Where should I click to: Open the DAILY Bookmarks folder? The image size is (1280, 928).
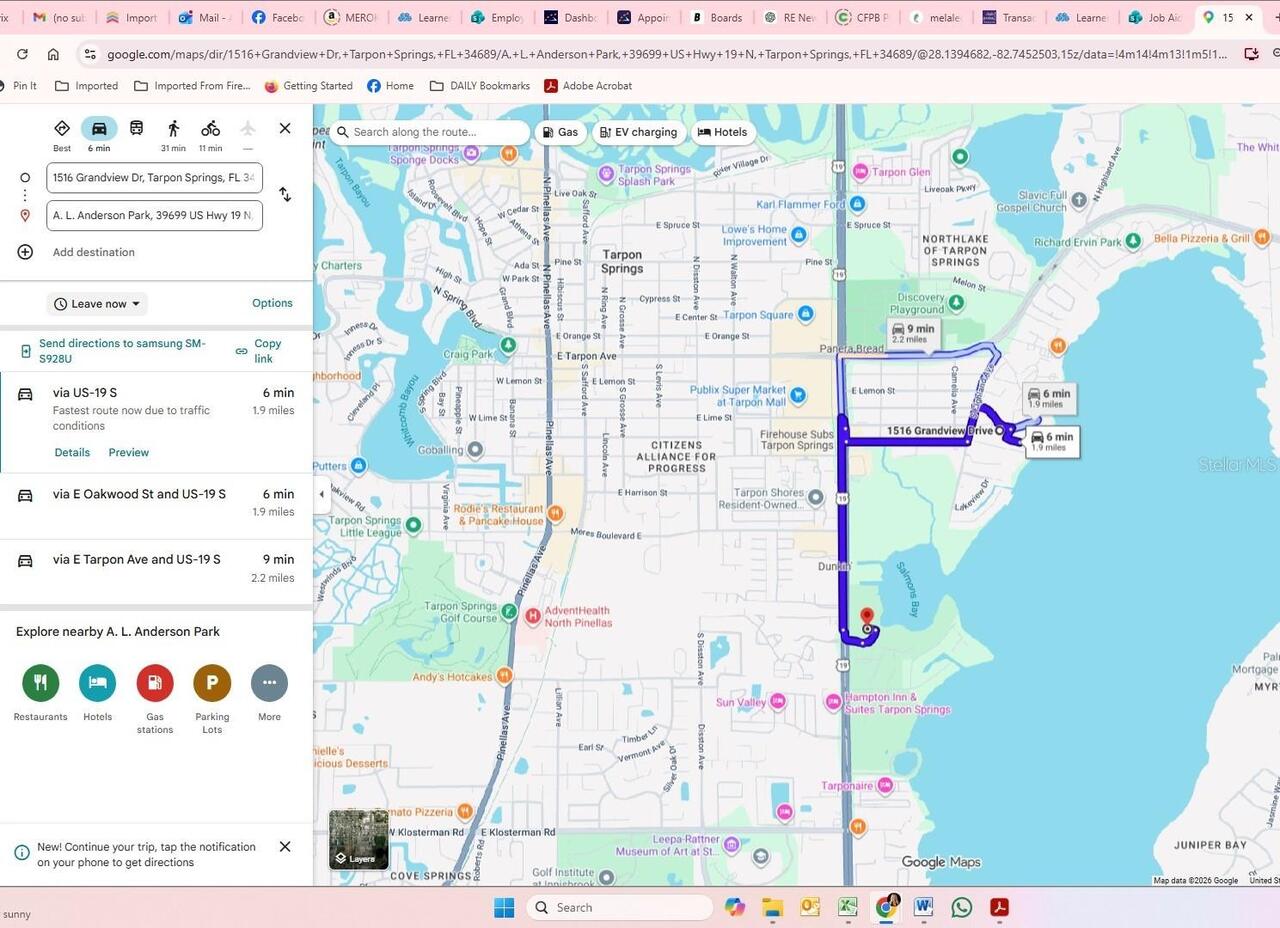coord(479,86)
